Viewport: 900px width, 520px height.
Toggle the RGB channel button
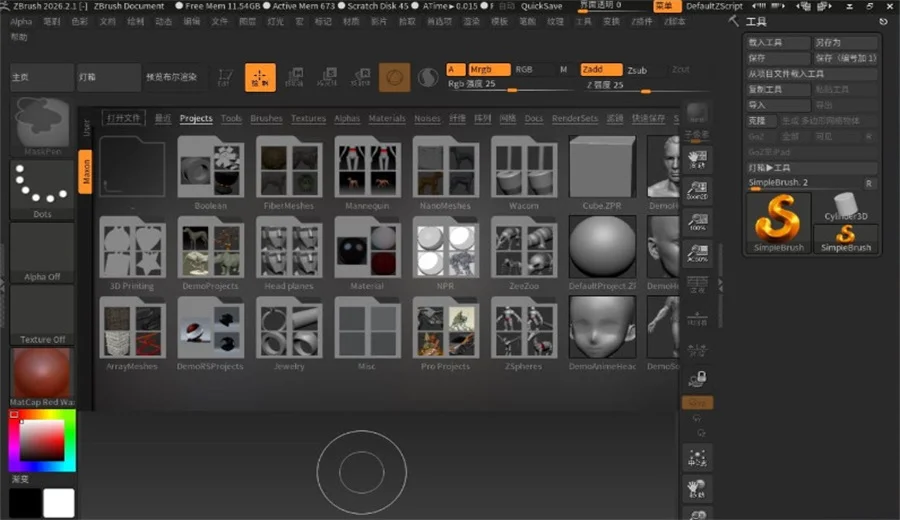click(523, 69)
